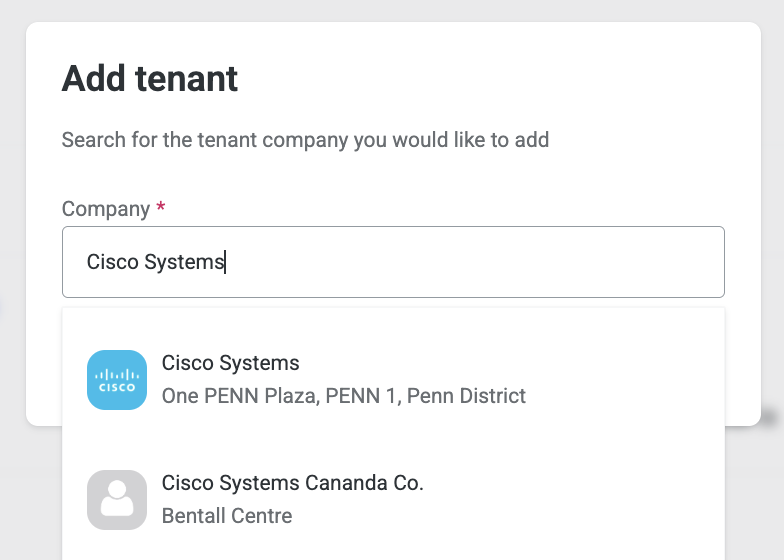
Task: Click the Company field label
Action: coord(106,209)
